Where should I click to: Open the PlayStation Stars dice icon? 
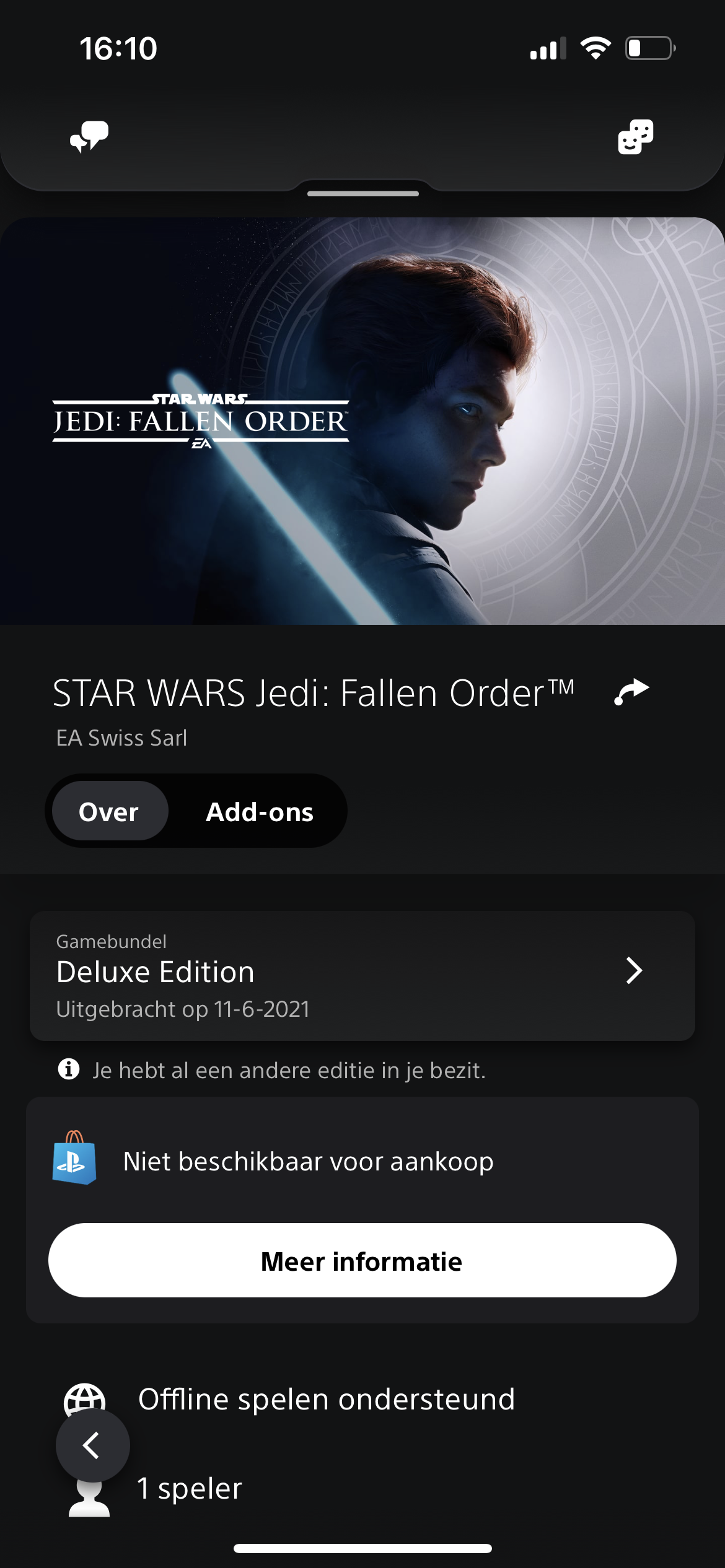click(636, 137)
